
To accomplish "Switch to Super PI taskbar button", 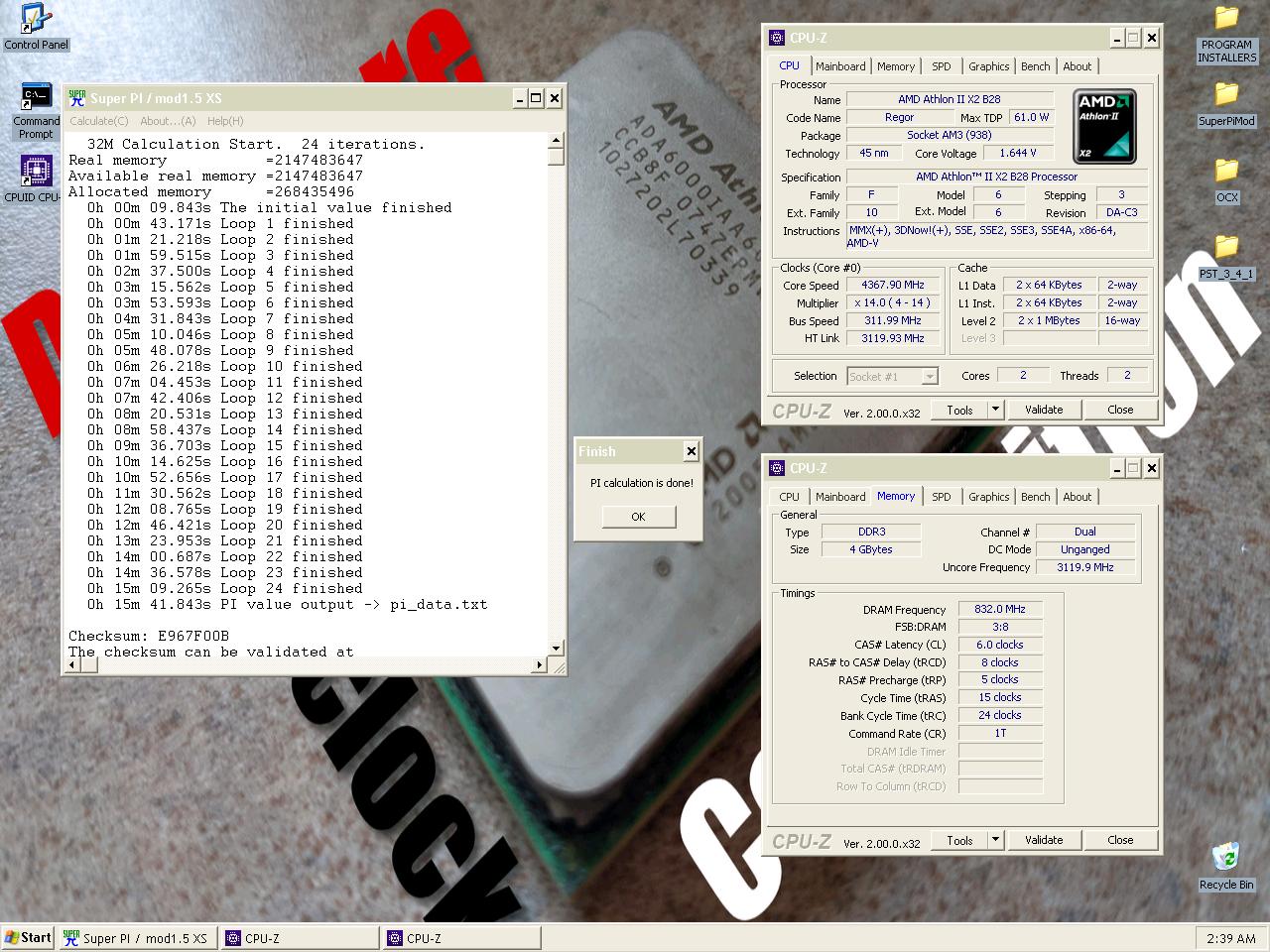I will 136,938.
